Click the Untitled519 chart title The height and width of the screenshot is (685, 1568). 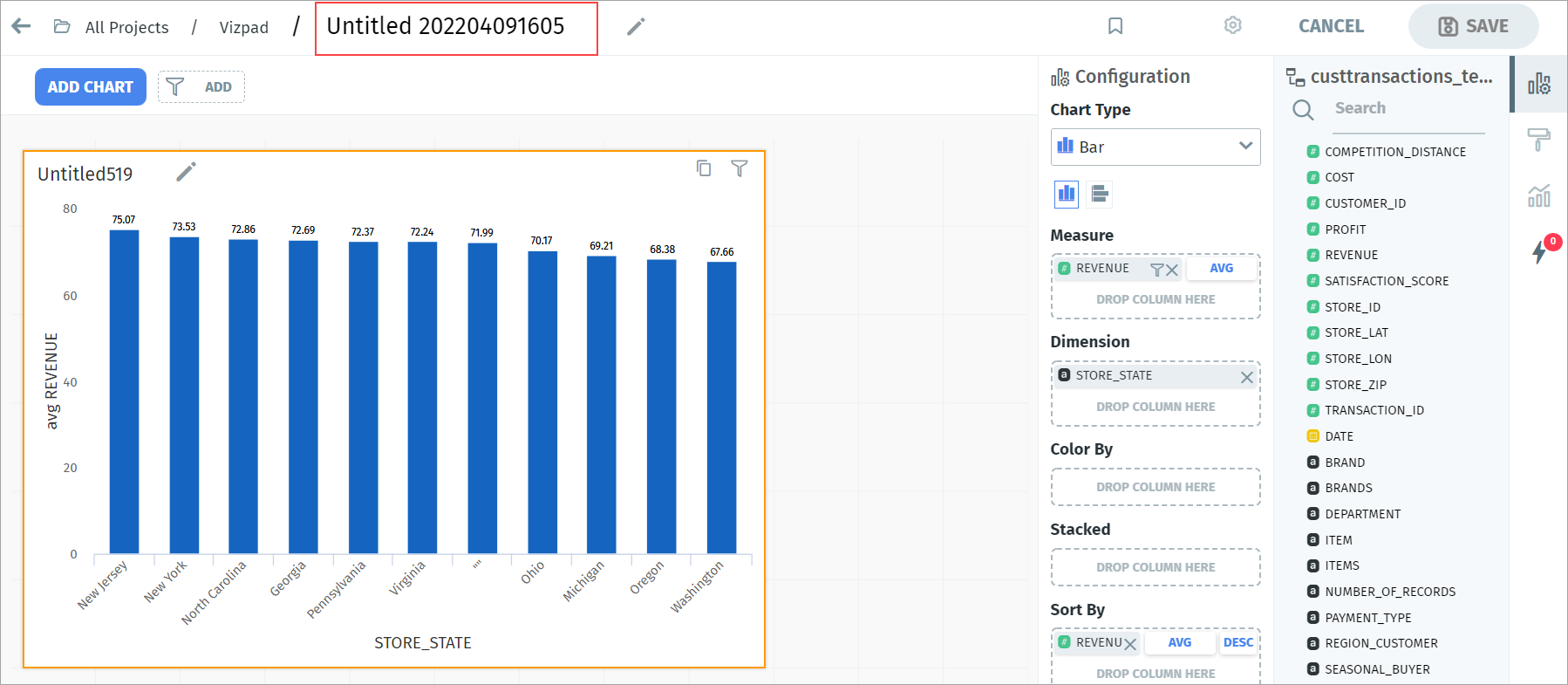tap(85, 174)
